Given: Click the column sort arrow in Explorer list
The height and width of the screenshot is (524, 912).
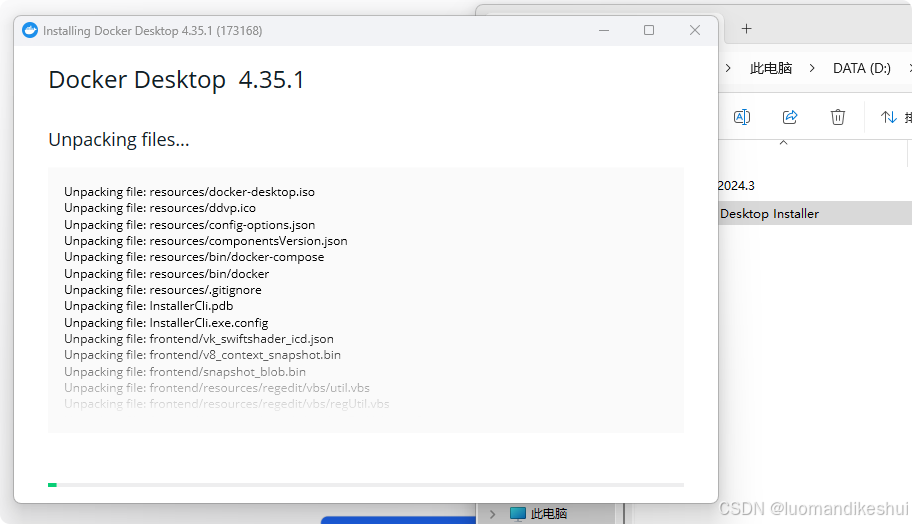Looking at the screenshot, I should point(783,142).
